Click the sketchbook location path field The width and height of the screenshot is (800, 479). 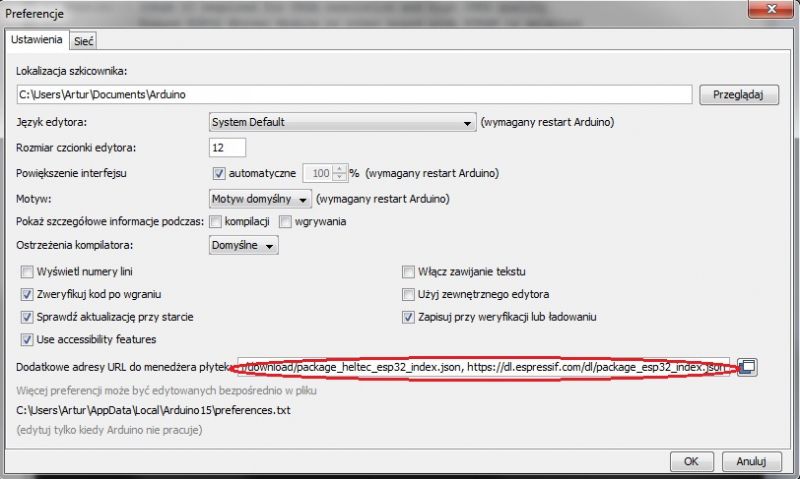(354, 94)
